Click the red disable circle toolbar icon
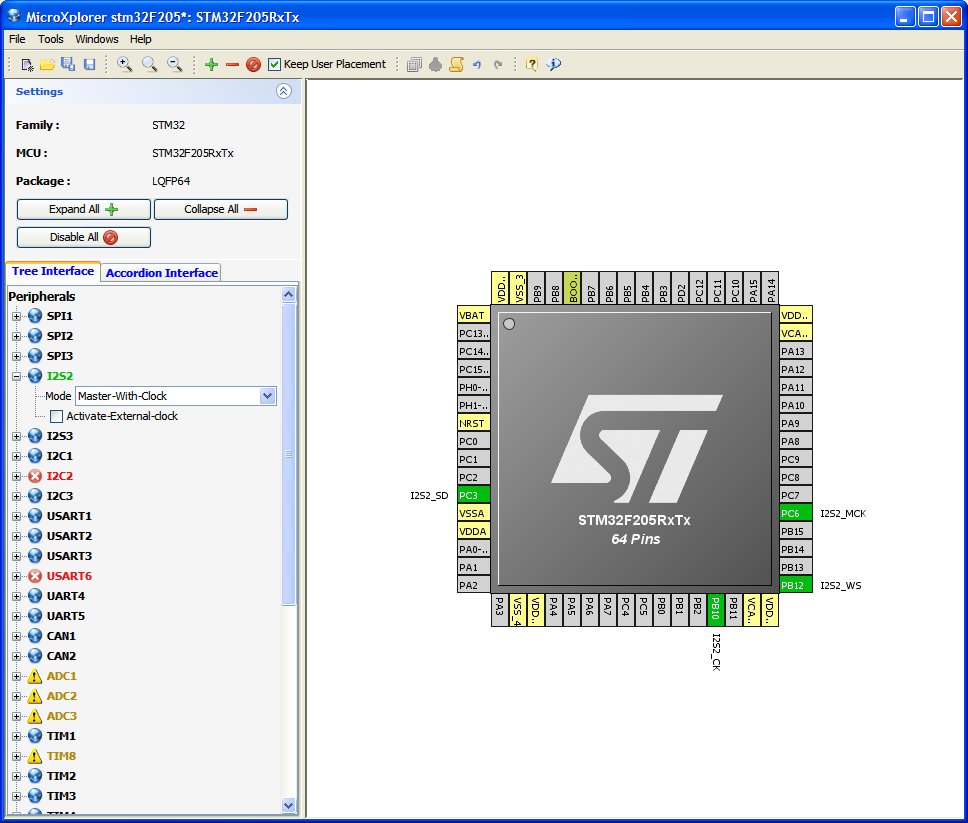The image size is (968, 823). 253,64
